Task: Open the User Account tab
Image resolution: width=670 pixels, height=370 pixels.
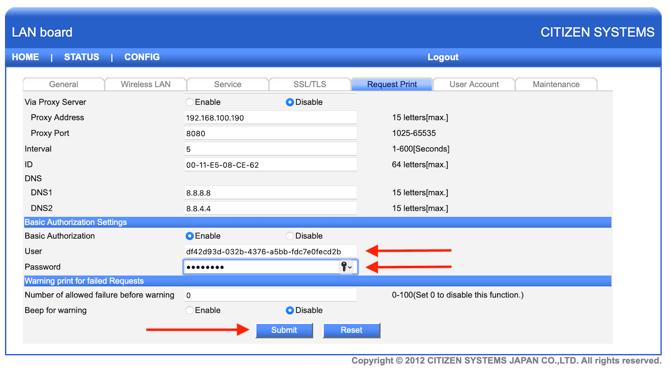Action: (x=474, y=84)
